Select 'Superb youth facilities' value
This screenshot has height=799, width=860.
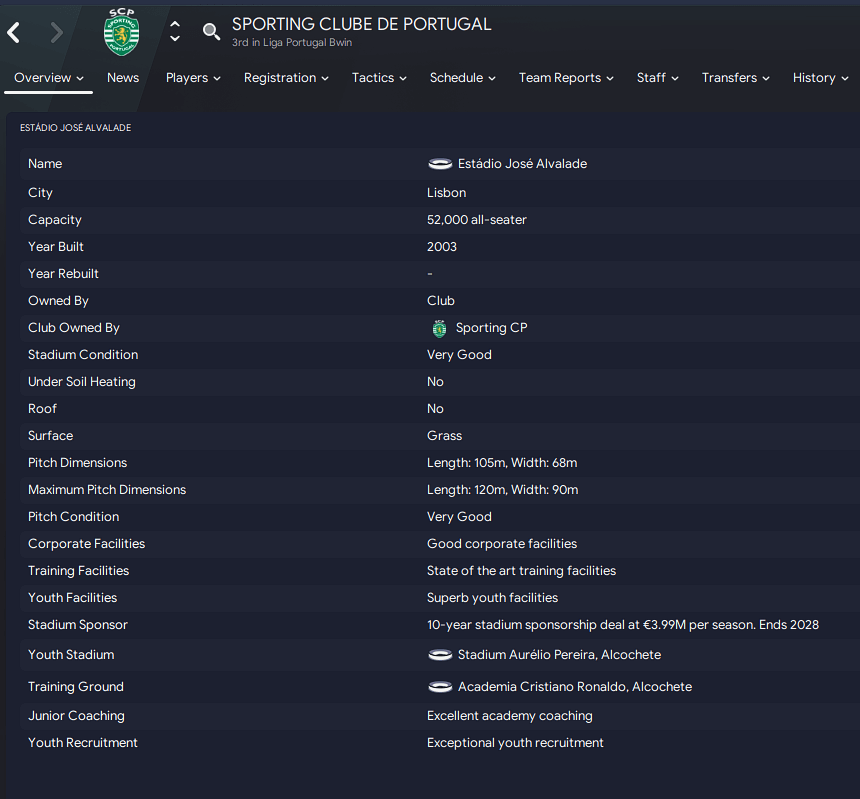tap(492, 598)
